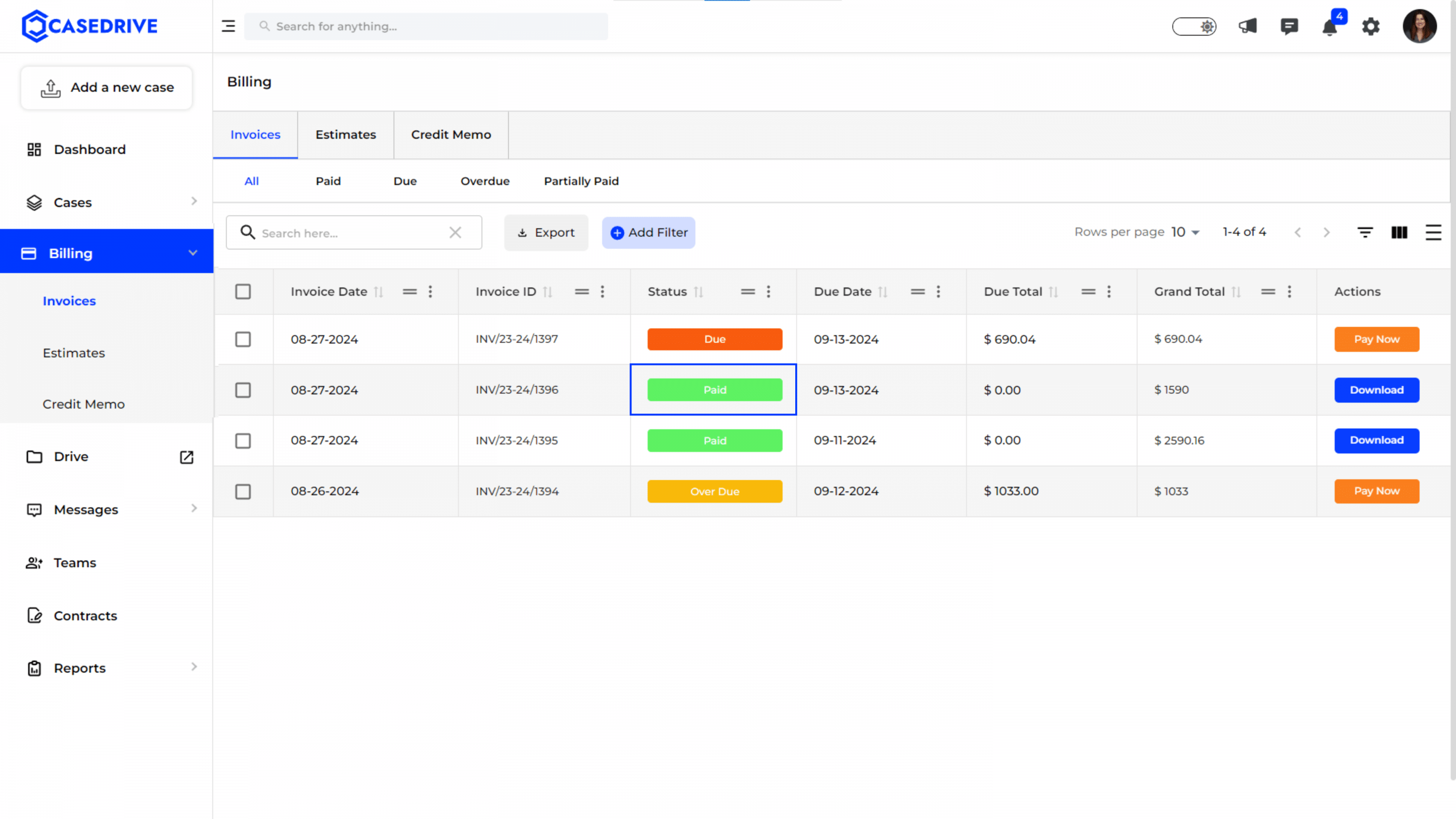Filter by Partially Paid tab
The height and width of the screenshot is (819, 1456).
(x=581, y=181)
